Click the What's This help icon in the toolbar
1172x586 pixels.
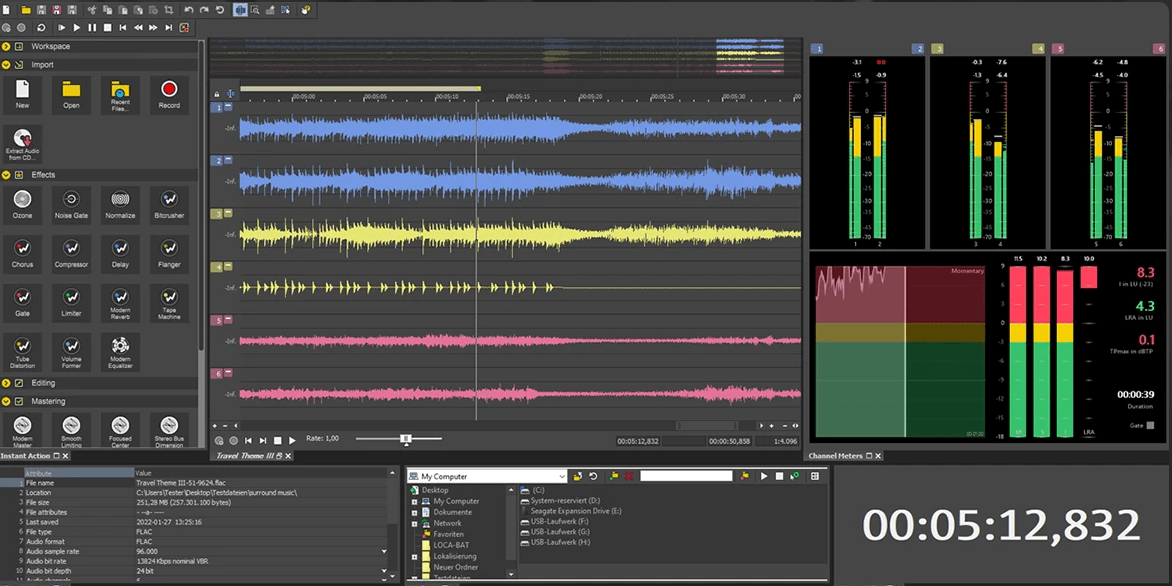306,10
